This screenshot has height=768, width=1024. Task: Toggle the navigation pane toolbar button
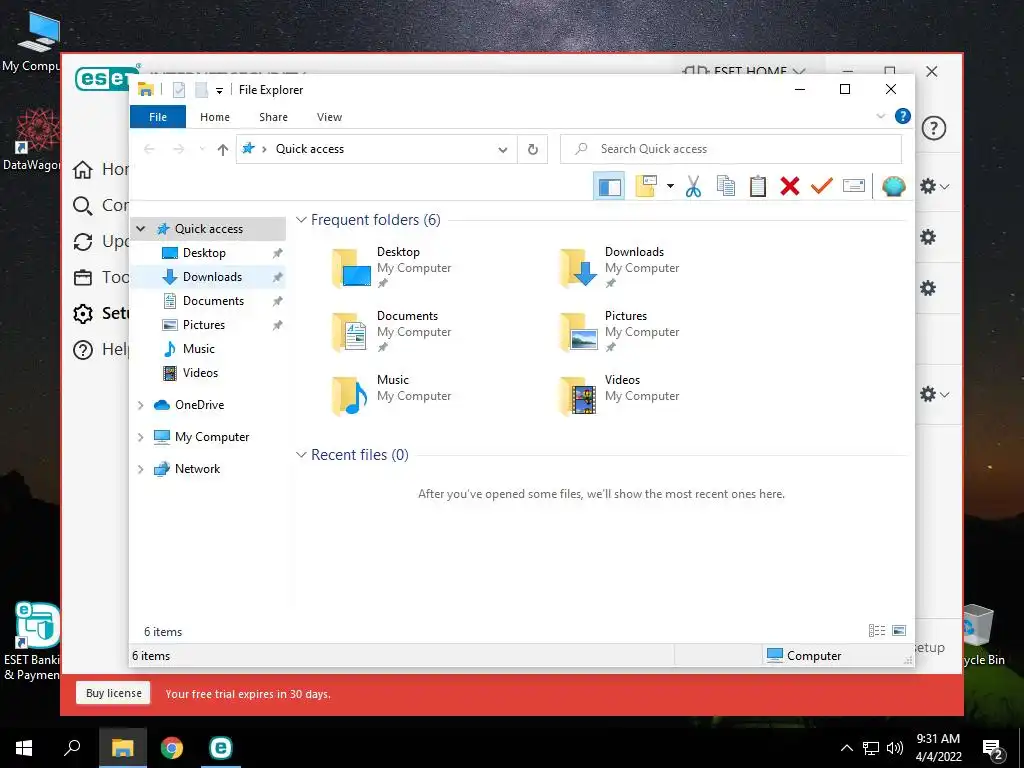[x=609, y=187]
